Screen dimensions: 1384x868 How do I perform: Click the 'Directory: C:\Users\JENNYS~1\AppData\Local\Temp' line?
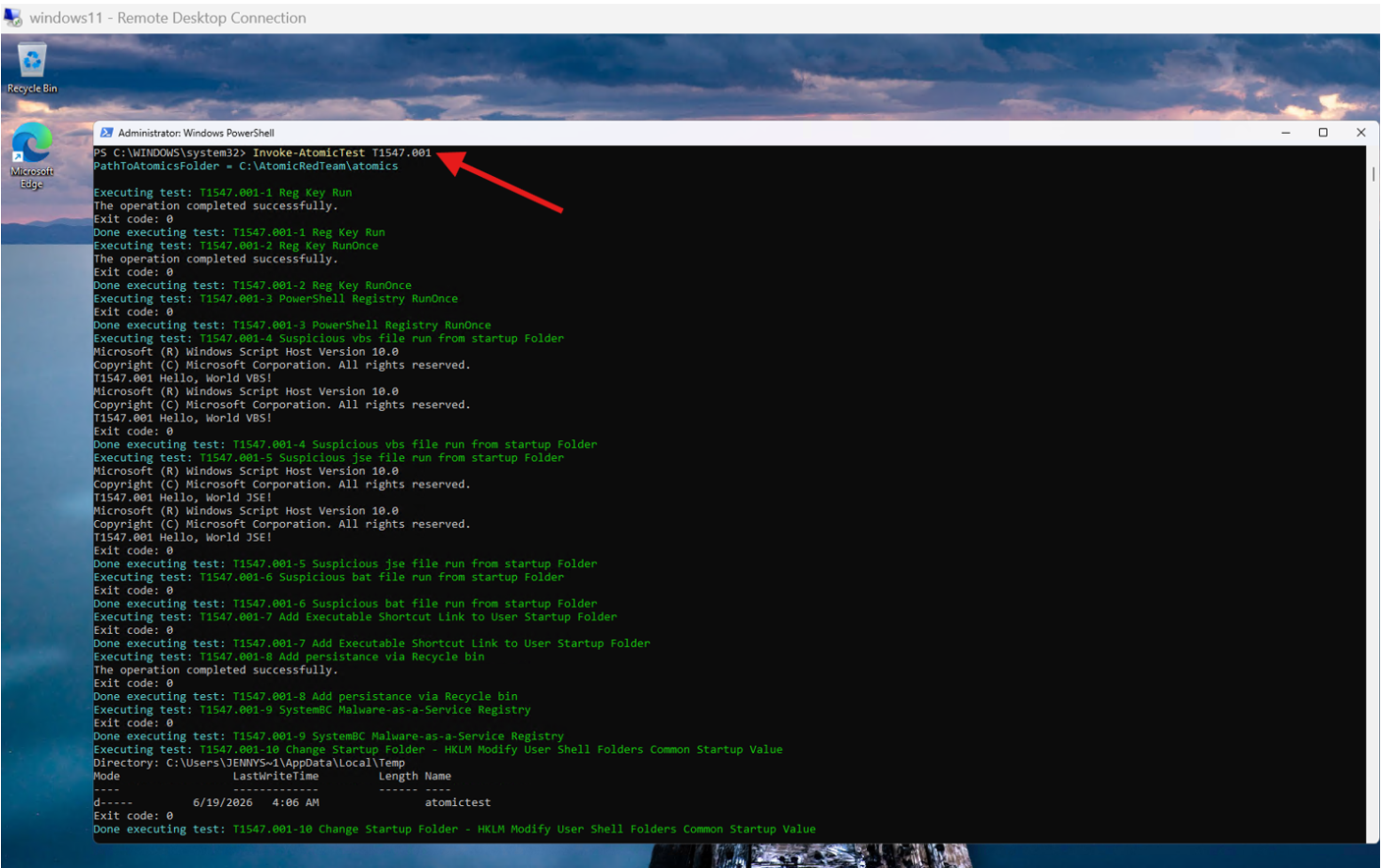[249, 763]
